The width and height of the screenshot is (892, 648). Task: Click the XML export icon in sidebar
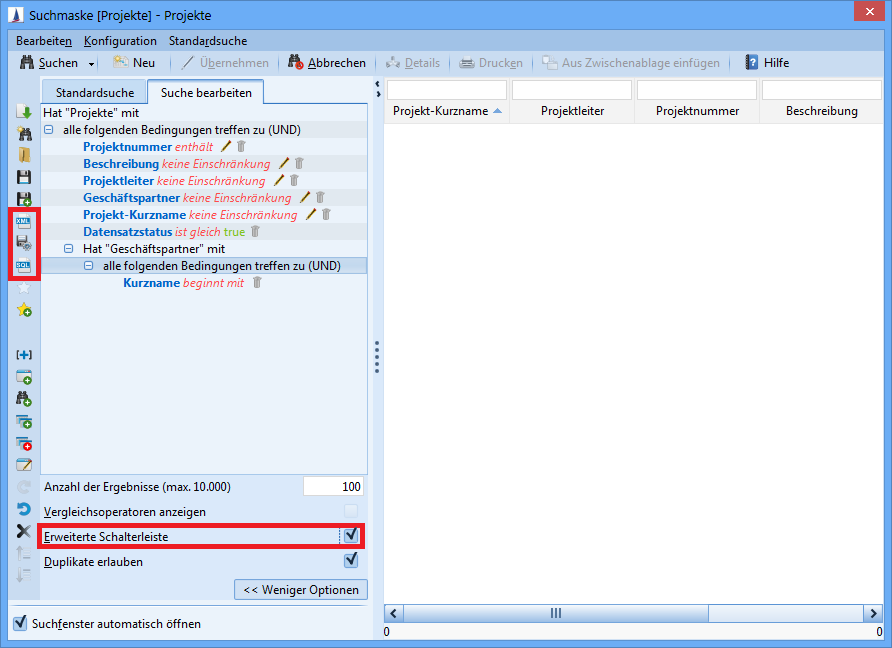tap(24, 221)
